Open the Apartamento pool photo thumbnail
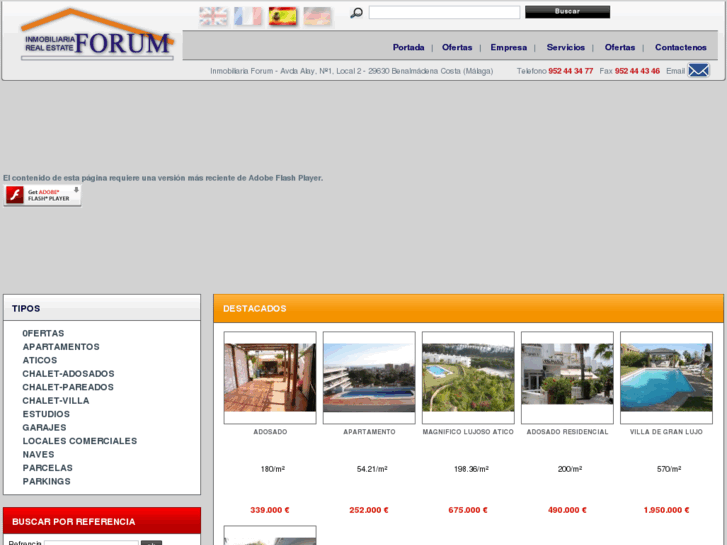Image resolution: width=727 pixels, height=545 pixels. coord(369,377)
